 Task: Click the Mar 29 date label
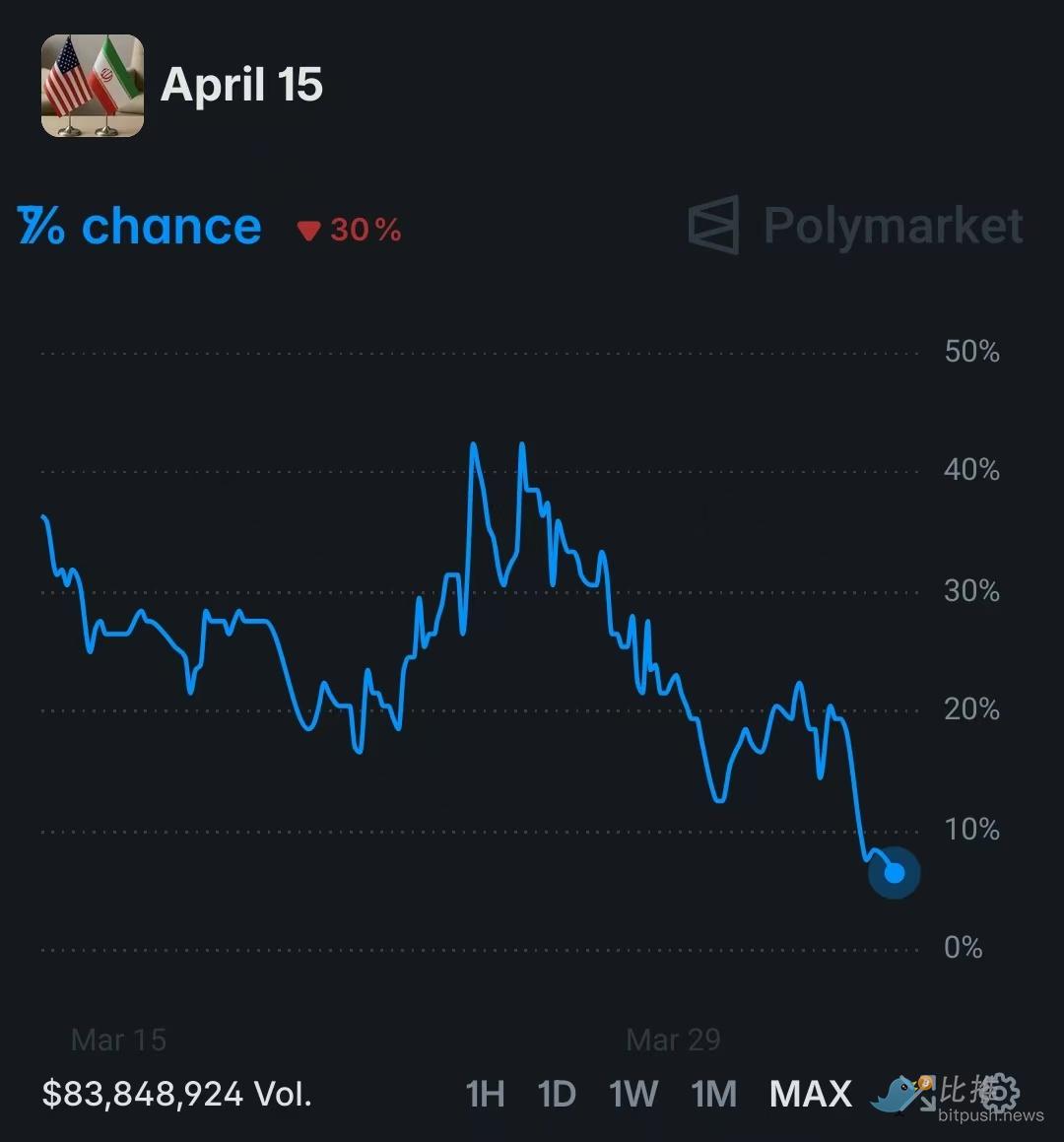pos(673,1040)
